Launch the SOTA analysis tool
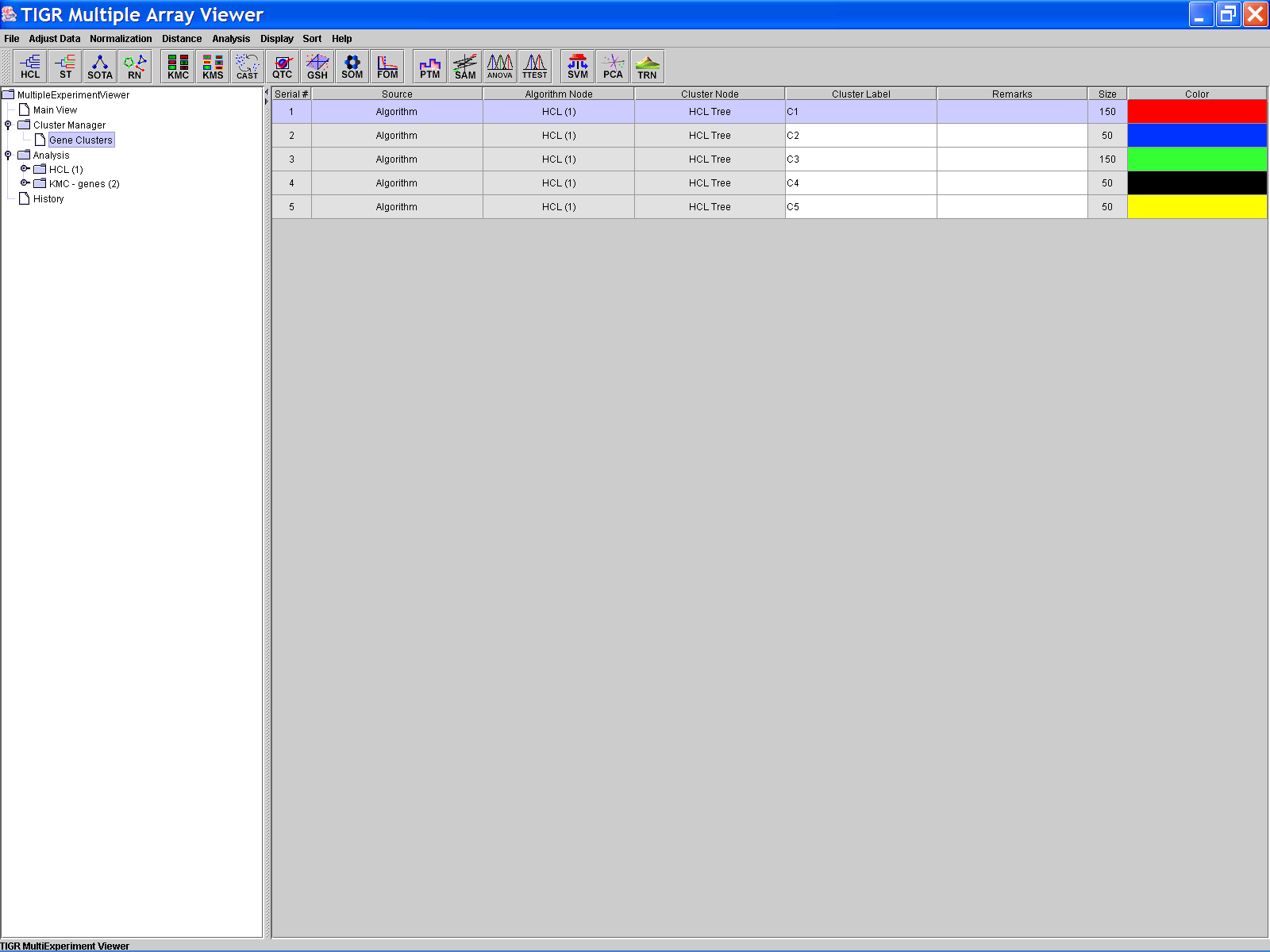This screenshot has width=1270, height=952. coord(100,67)
